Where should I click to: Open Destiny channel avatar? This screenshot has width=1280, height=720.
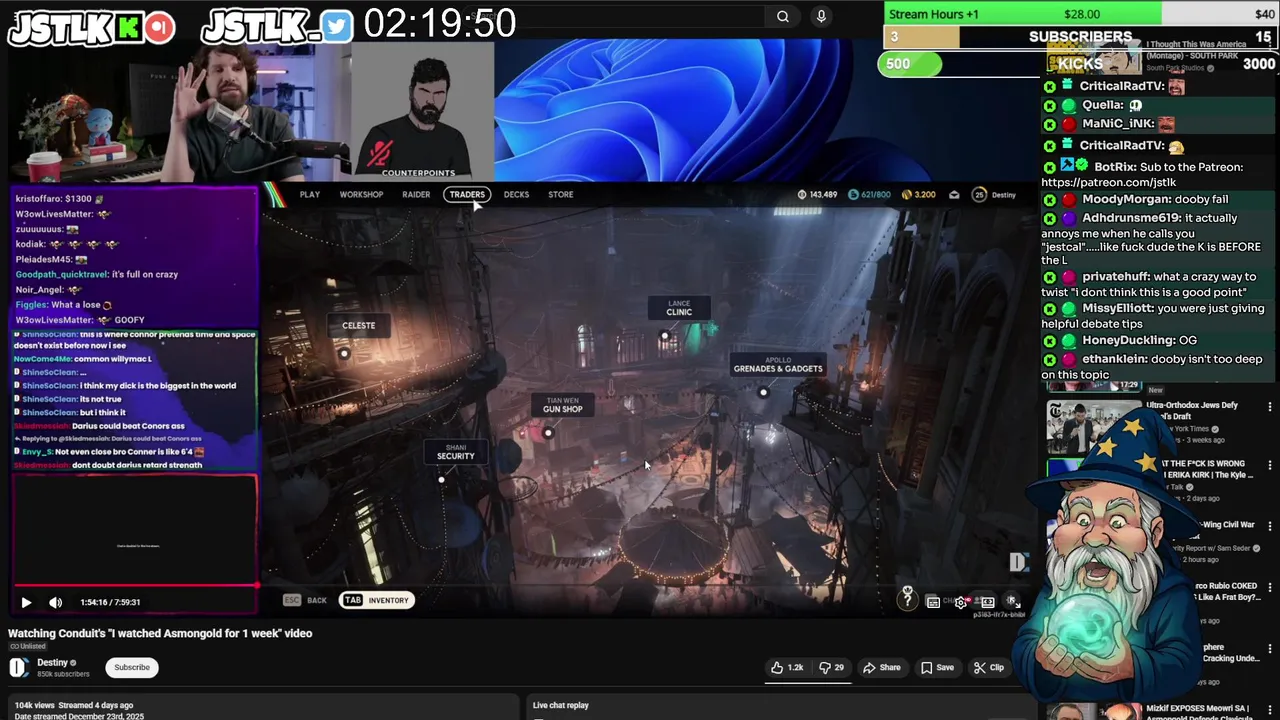[19, 668]
